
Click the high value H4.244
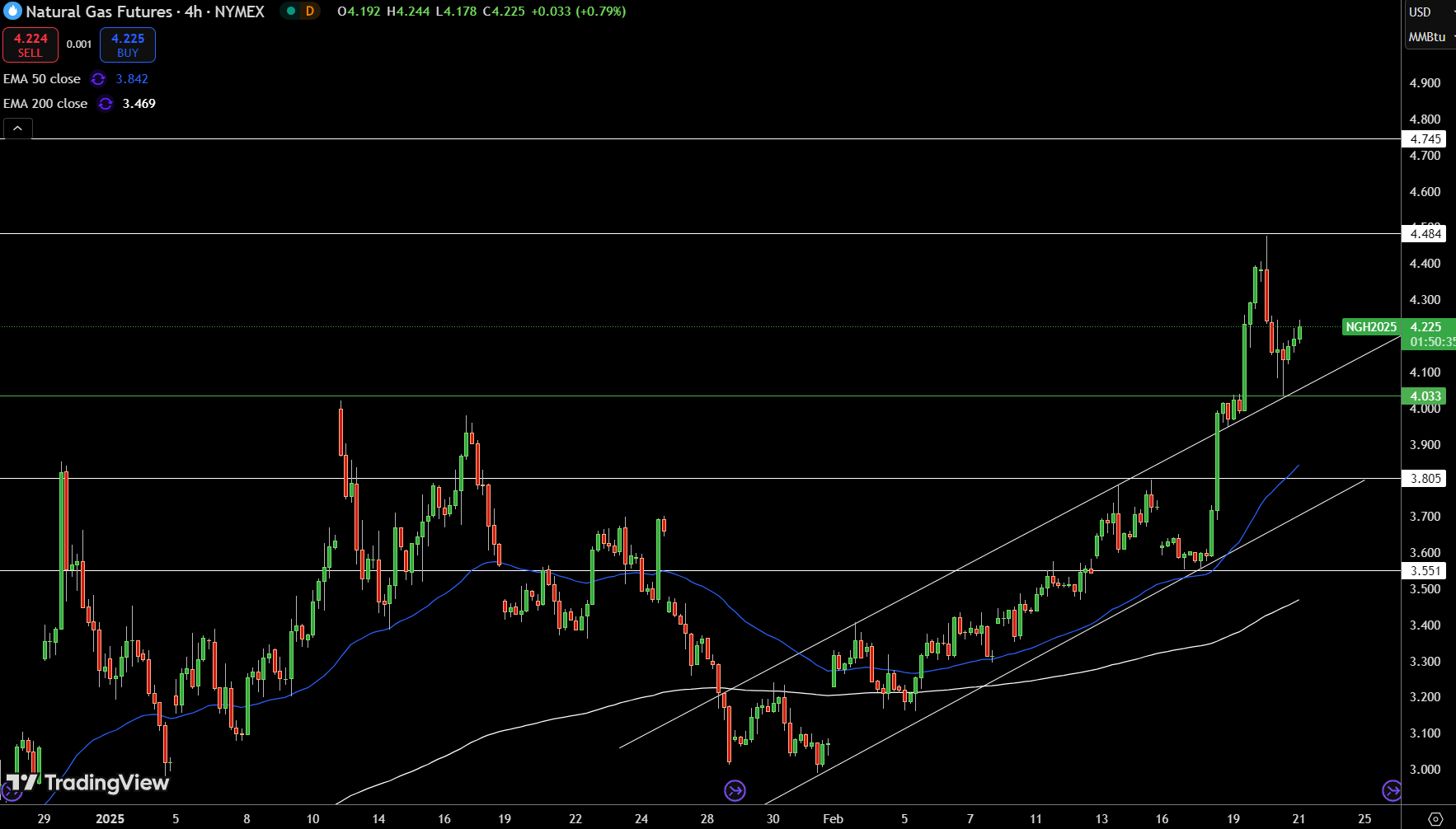(408, 12)
